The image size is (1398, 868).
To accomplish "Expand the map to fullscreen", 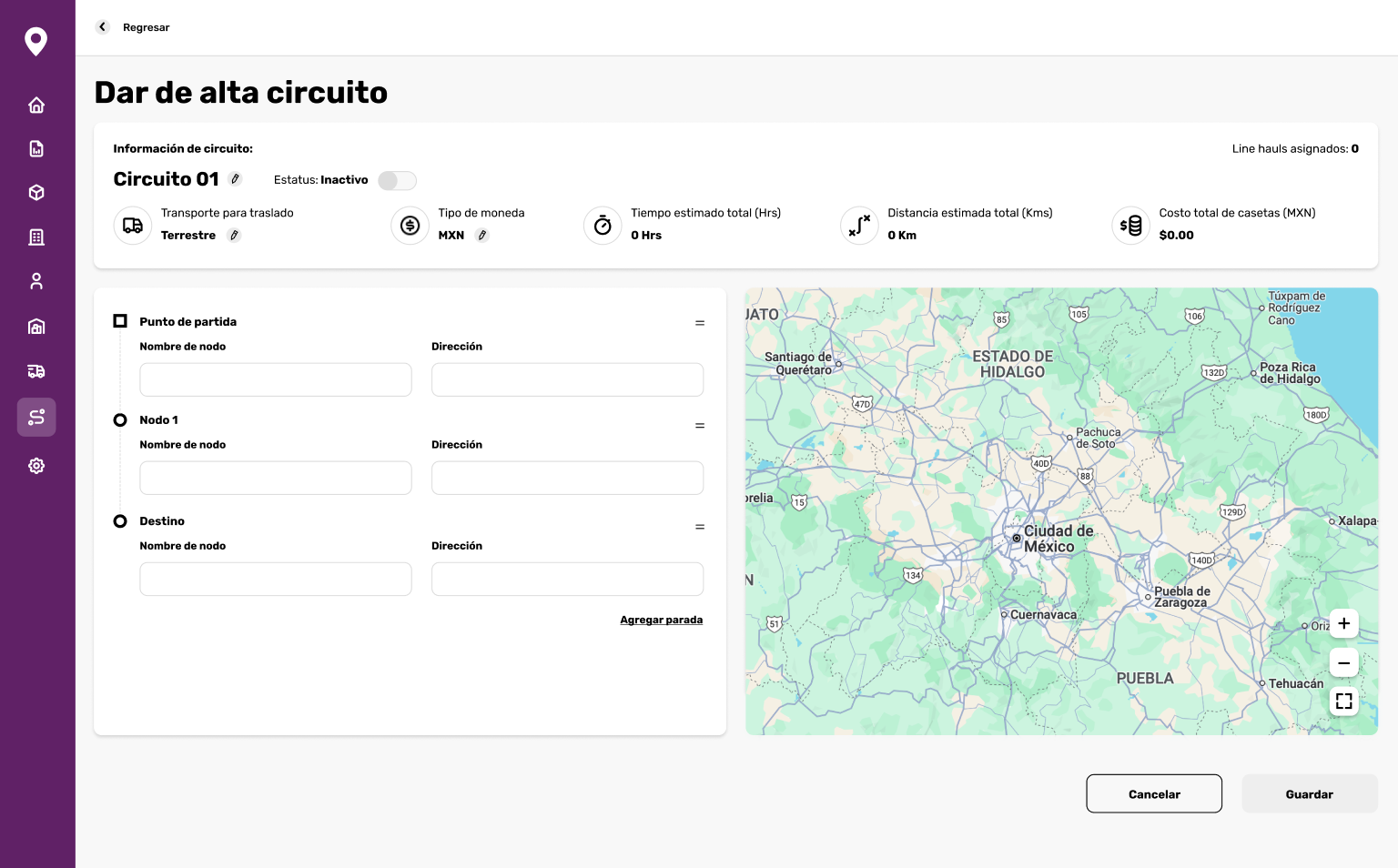I will pos(1344,701).
